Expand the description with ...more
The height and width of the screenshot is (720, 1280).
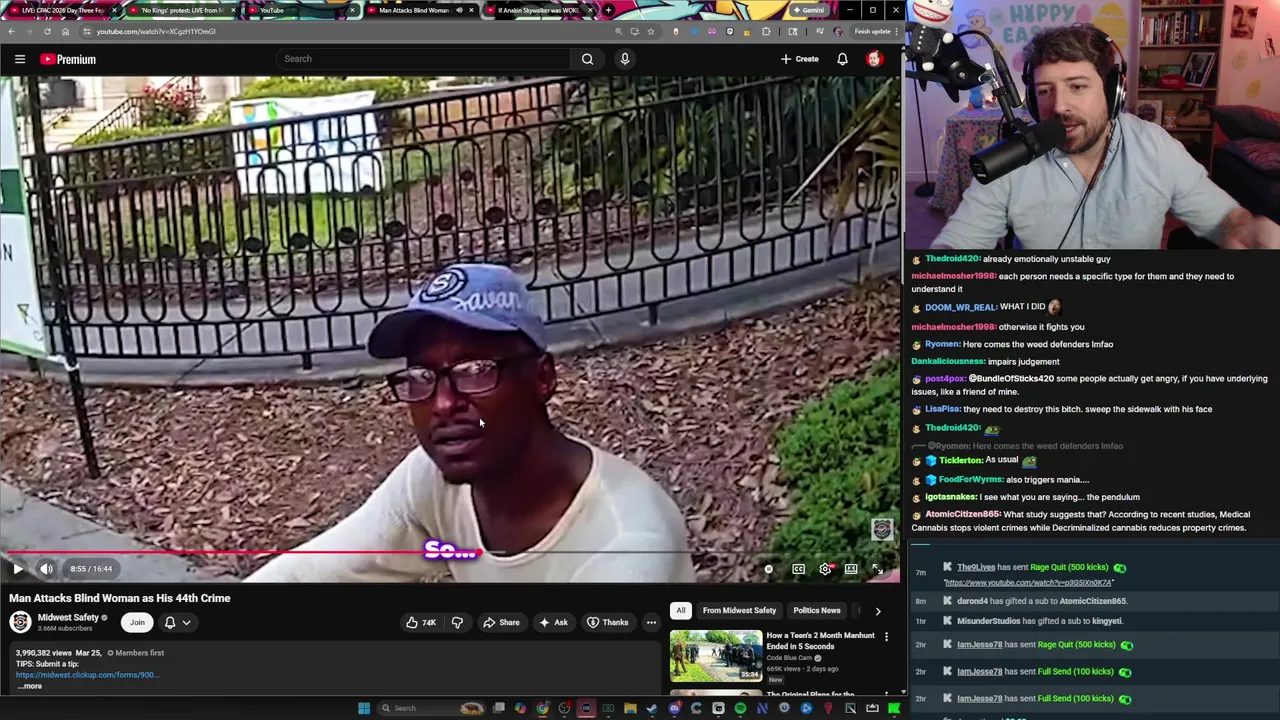click(29, 686)
